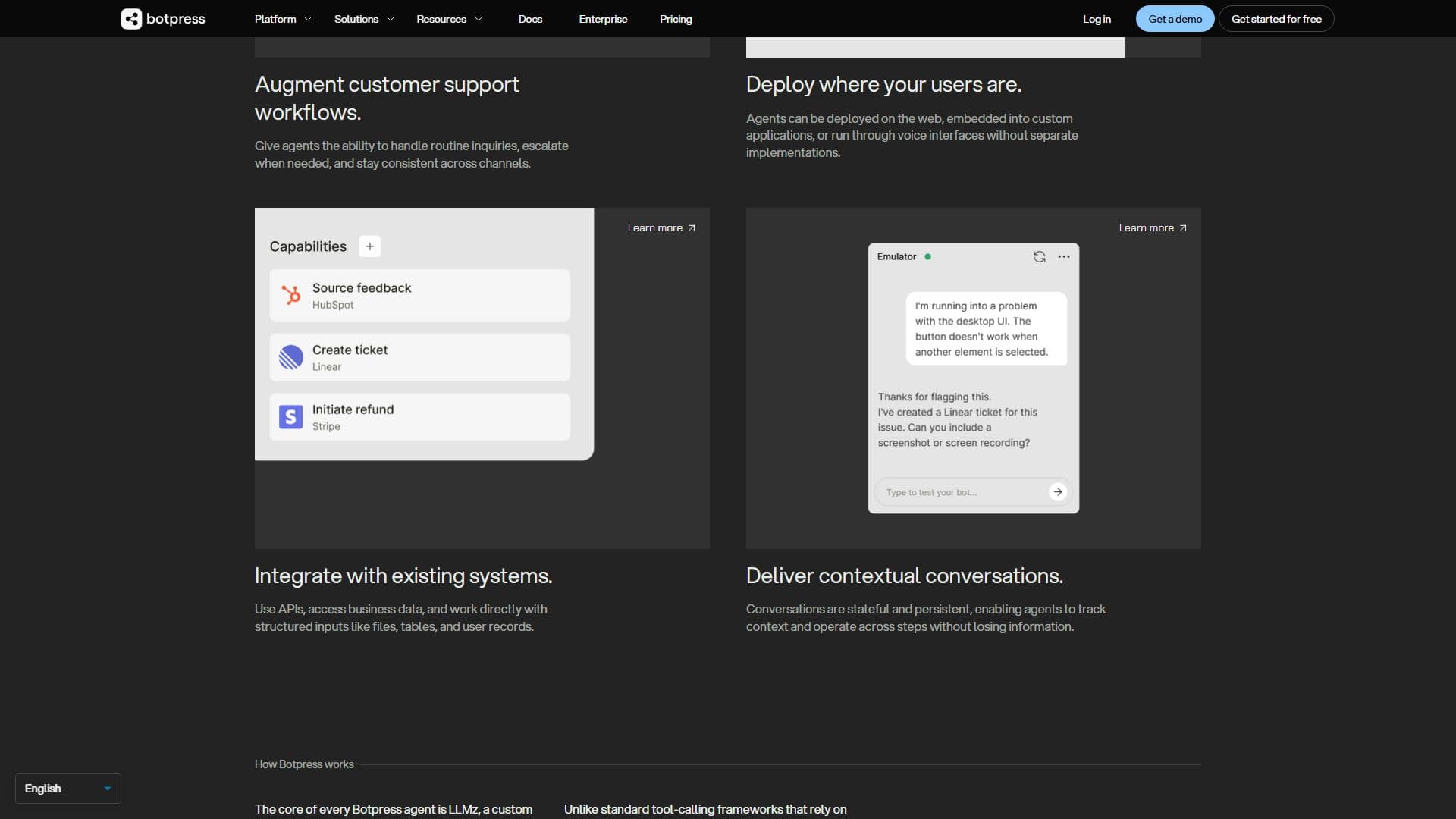This screenshot has height=819, width=1456.
Task: Click the Emulator refresh icon
Action: coord(1039,257)
